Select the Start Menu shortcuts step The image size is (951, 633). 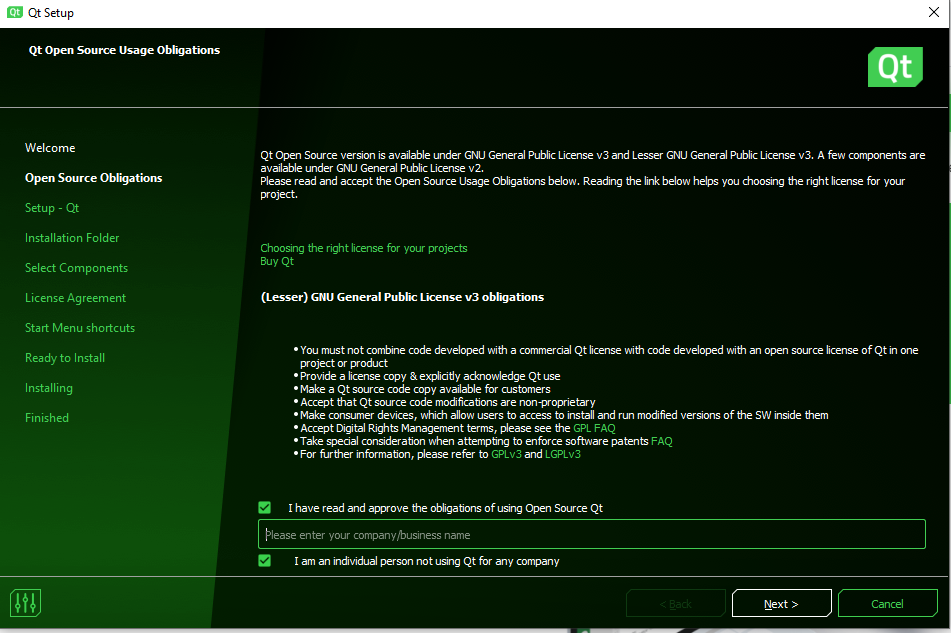tap(80, 328)
